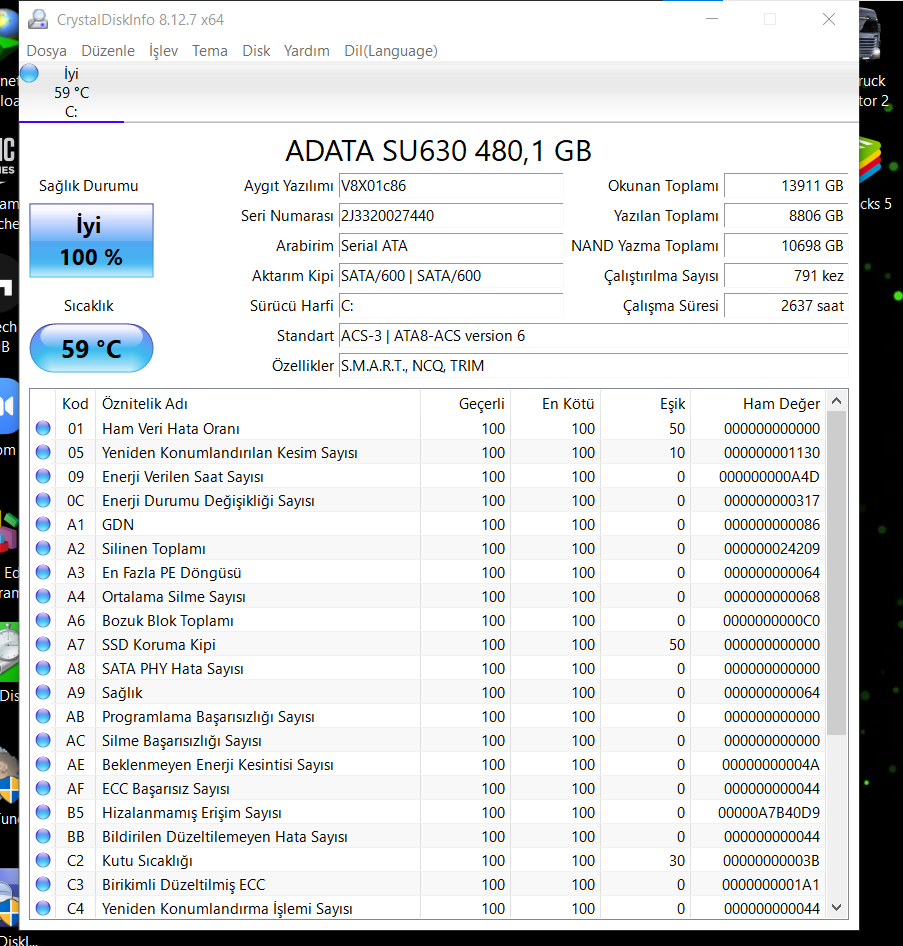This screenshot has height=946, width=903.
Task: Click the 59 °C temperature button
Action: coord(91,349)
